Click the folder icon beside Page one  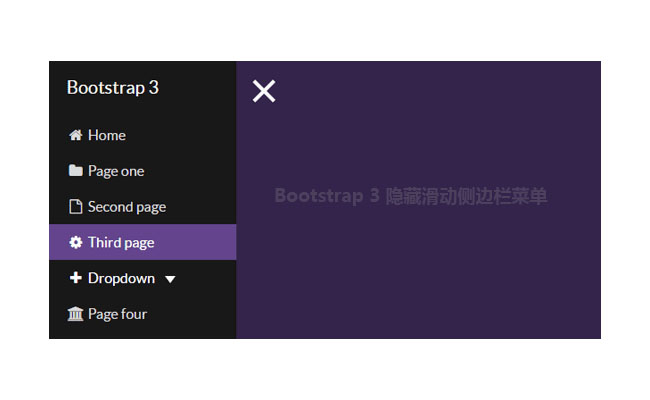pos(75,171)
